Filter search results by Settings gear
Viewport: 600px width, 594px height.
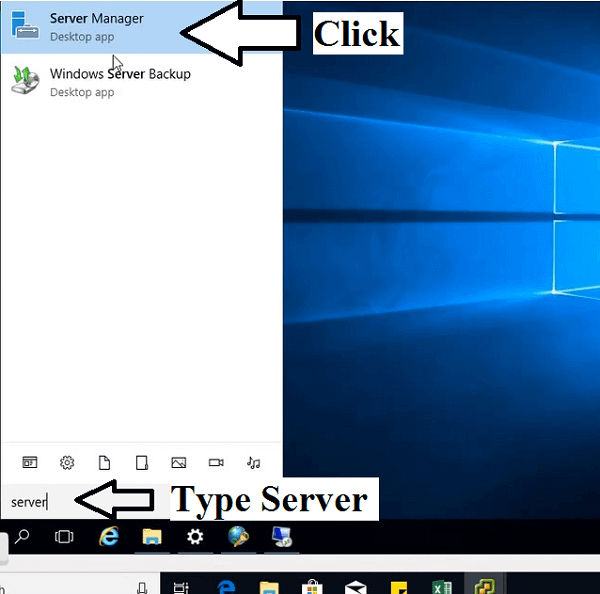pyautogui.click(x=67, y=463)
